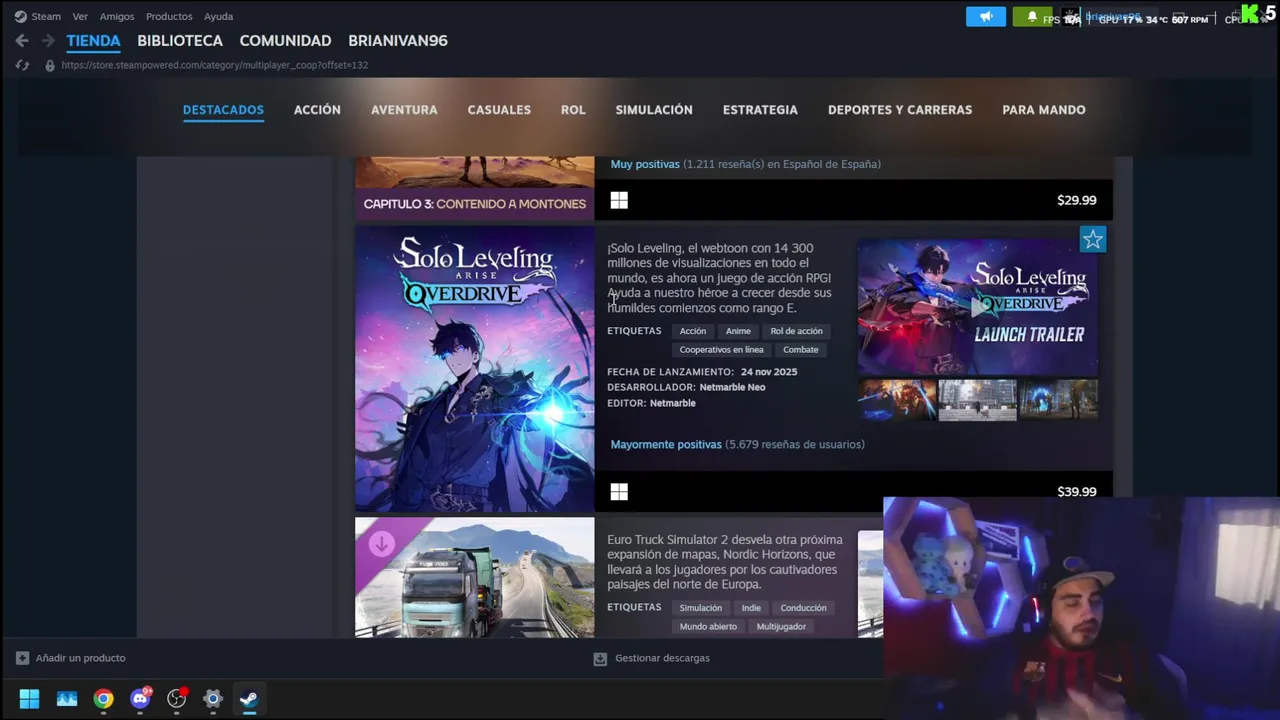Click the purple download badge on Euro Truck

coord(381,544)
